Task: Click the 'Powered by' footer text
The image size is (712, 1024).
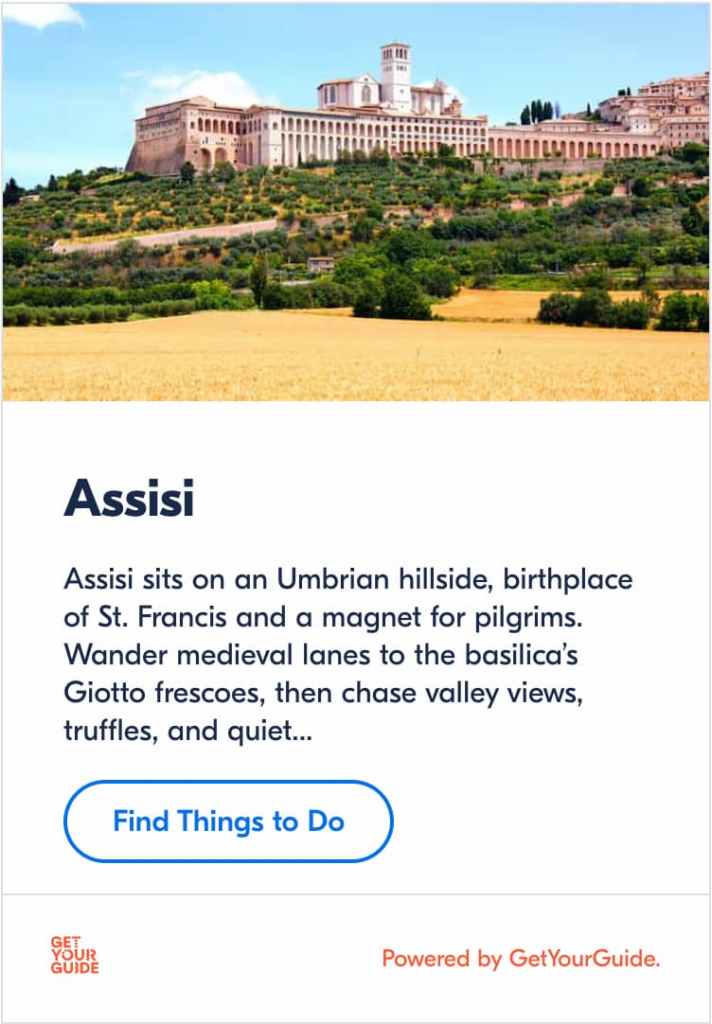Action: point(441,959)
